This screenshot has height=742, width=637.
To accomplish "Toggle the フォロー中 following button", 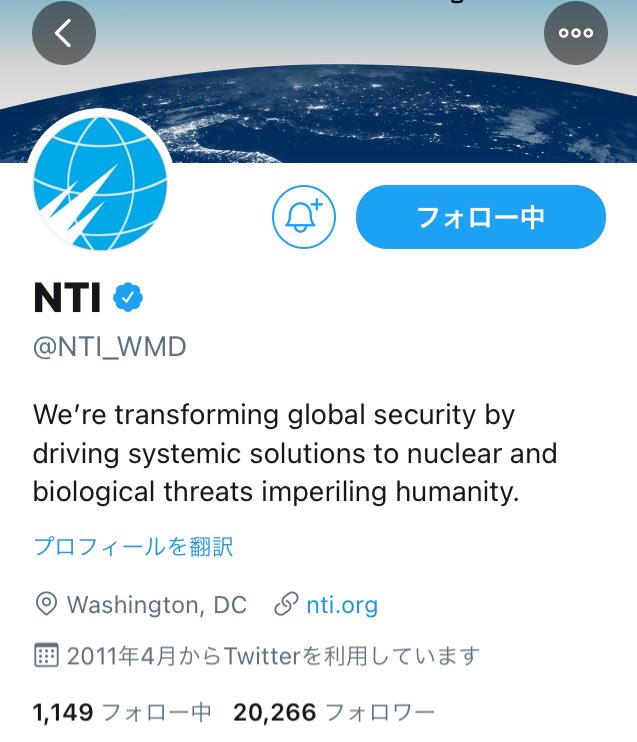I will click(x=481, y=217).
